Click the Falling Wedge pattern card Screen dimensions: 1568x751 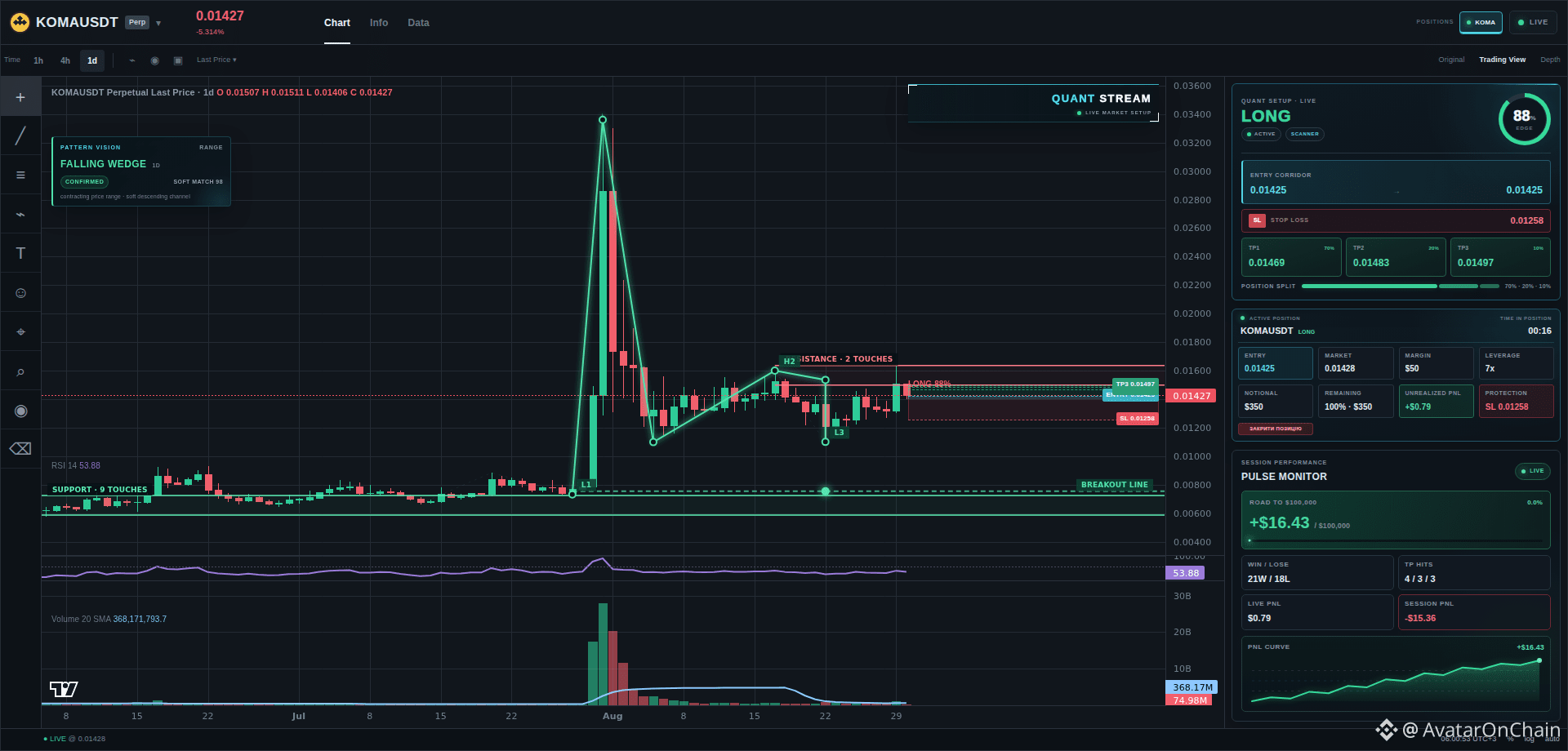point(141,171)
